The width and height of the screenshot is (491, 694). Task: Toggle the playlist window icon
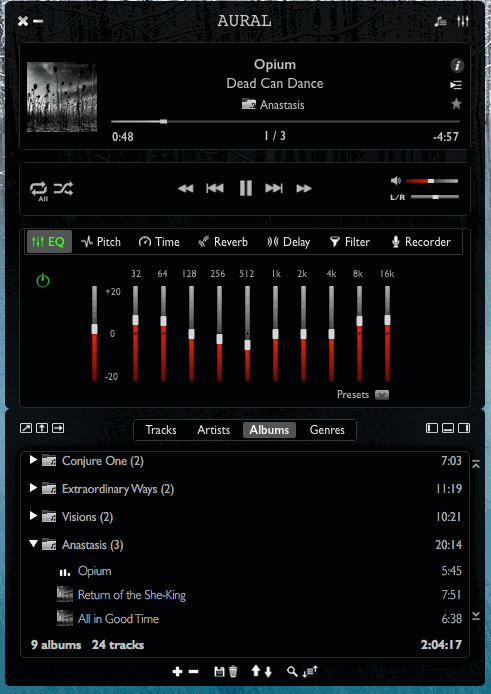440,21
